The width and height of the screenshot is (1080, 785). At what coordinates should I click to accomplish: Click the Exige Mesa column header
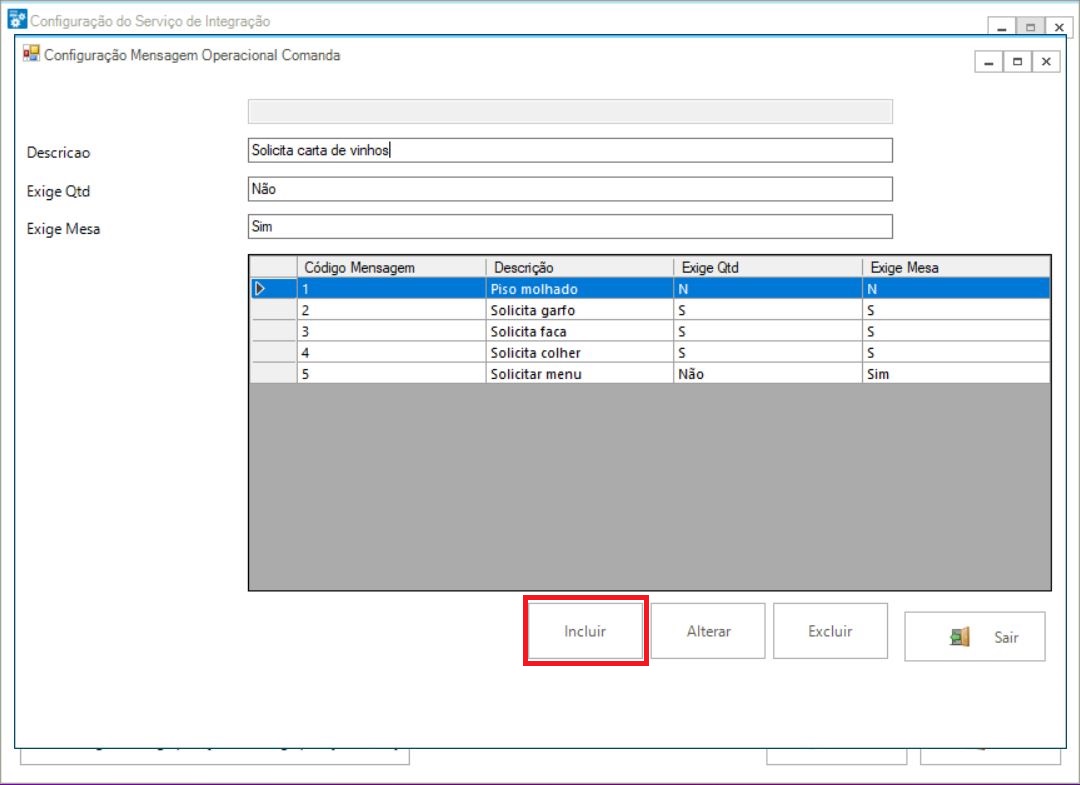pos(956,267)
